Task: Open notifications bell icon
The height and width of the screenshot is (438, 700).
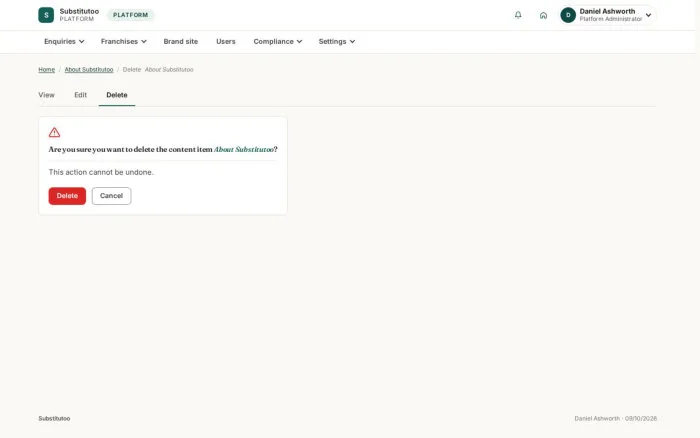Action: click(518, 15)
